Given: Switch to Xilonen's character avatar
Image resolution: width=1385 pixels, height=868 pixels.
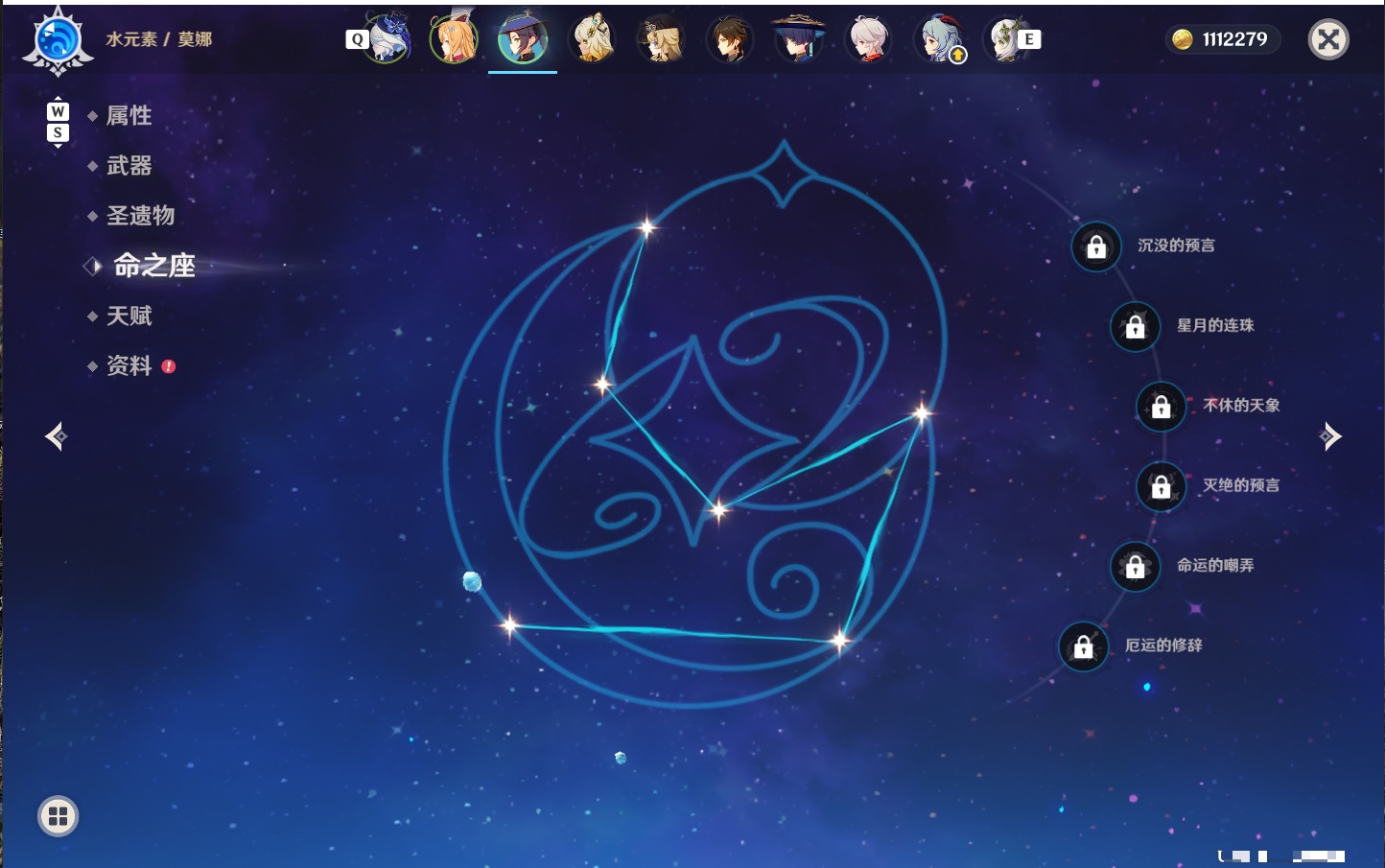Looking at the screenshot, I should 593,38.
